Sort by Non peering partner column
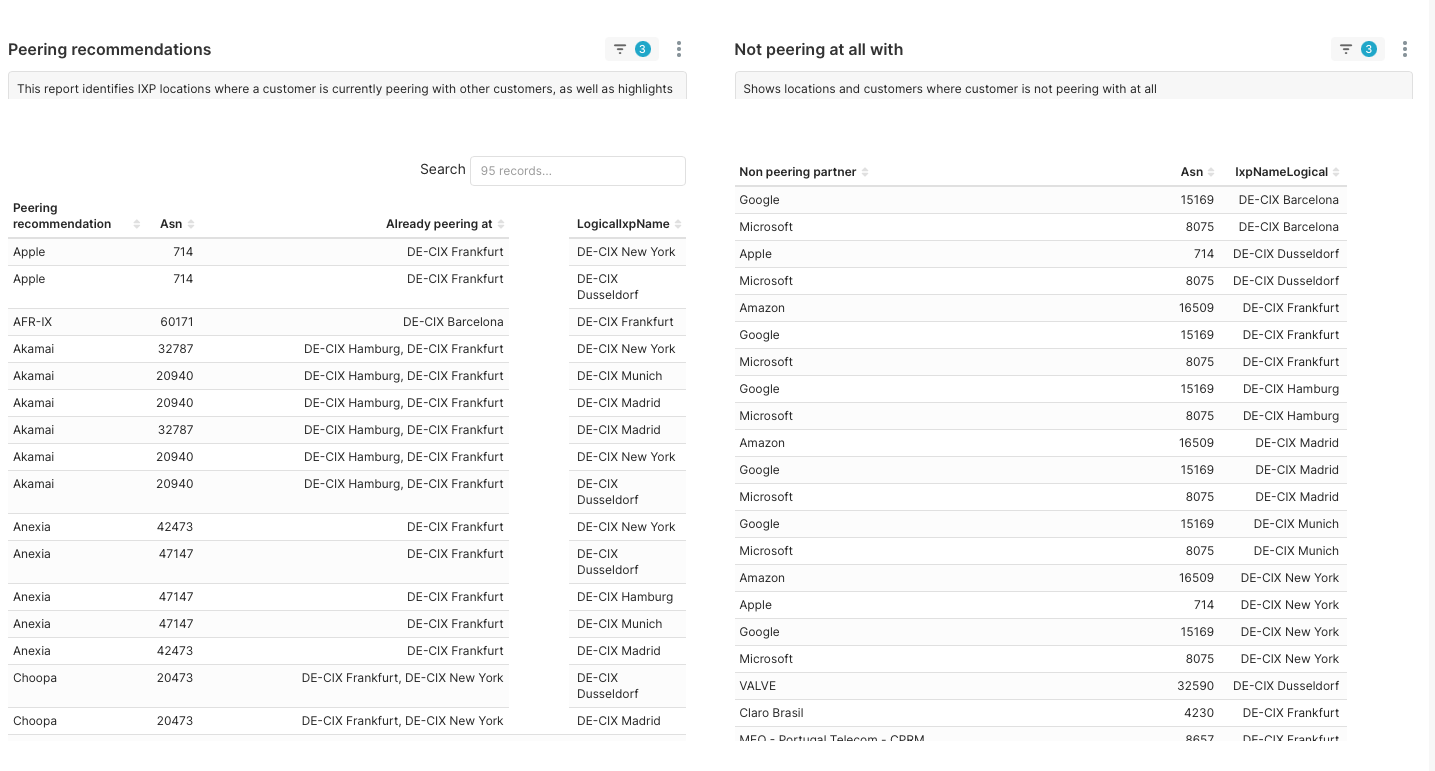This screenshot has height=771, width=1435. click(804, 172)
